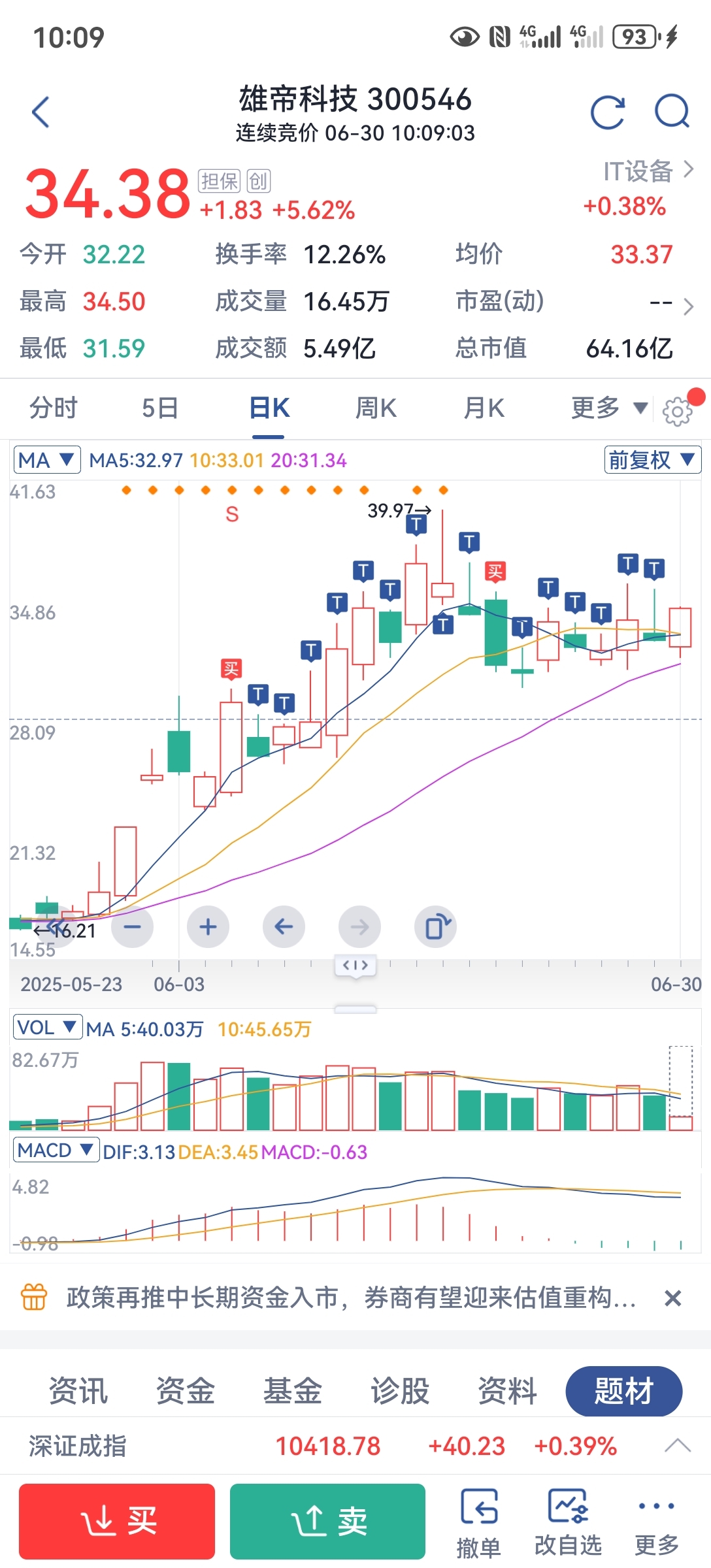Tap the back arrow icon
The image size is (711, 1568).
coord(41,112)
